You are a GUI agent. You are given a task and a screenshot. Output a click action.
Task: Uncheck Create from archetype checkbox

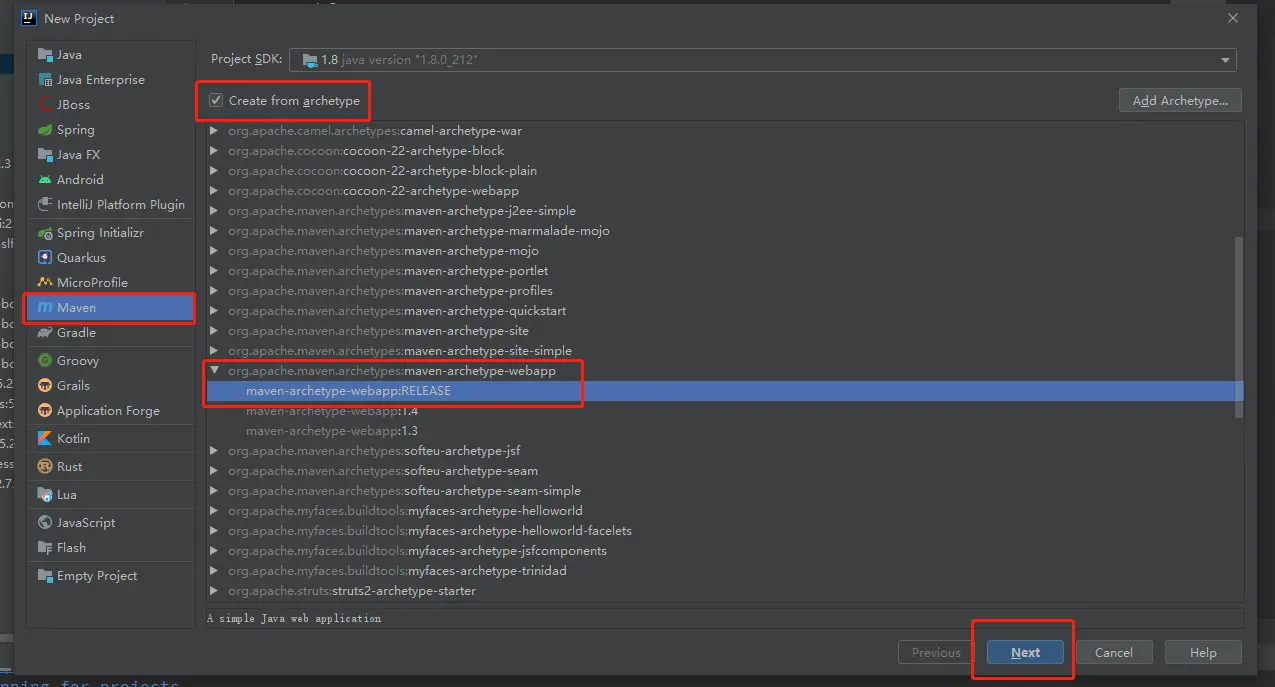pos(216,101)
